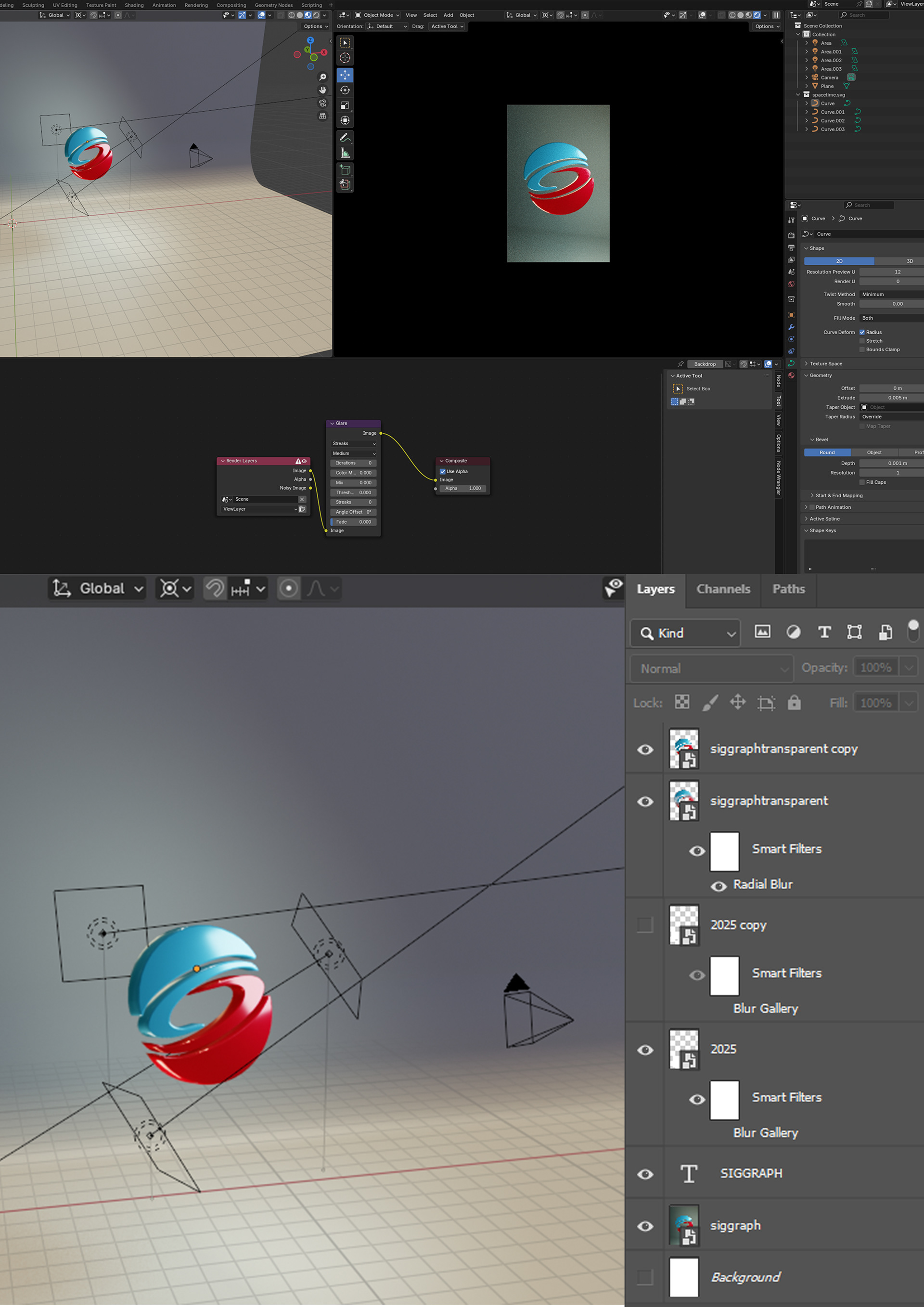This screenshot has height=1307, width=924.
Task: Select the Move tool in Blender toolbar
Action: click(x=345, y=75)
